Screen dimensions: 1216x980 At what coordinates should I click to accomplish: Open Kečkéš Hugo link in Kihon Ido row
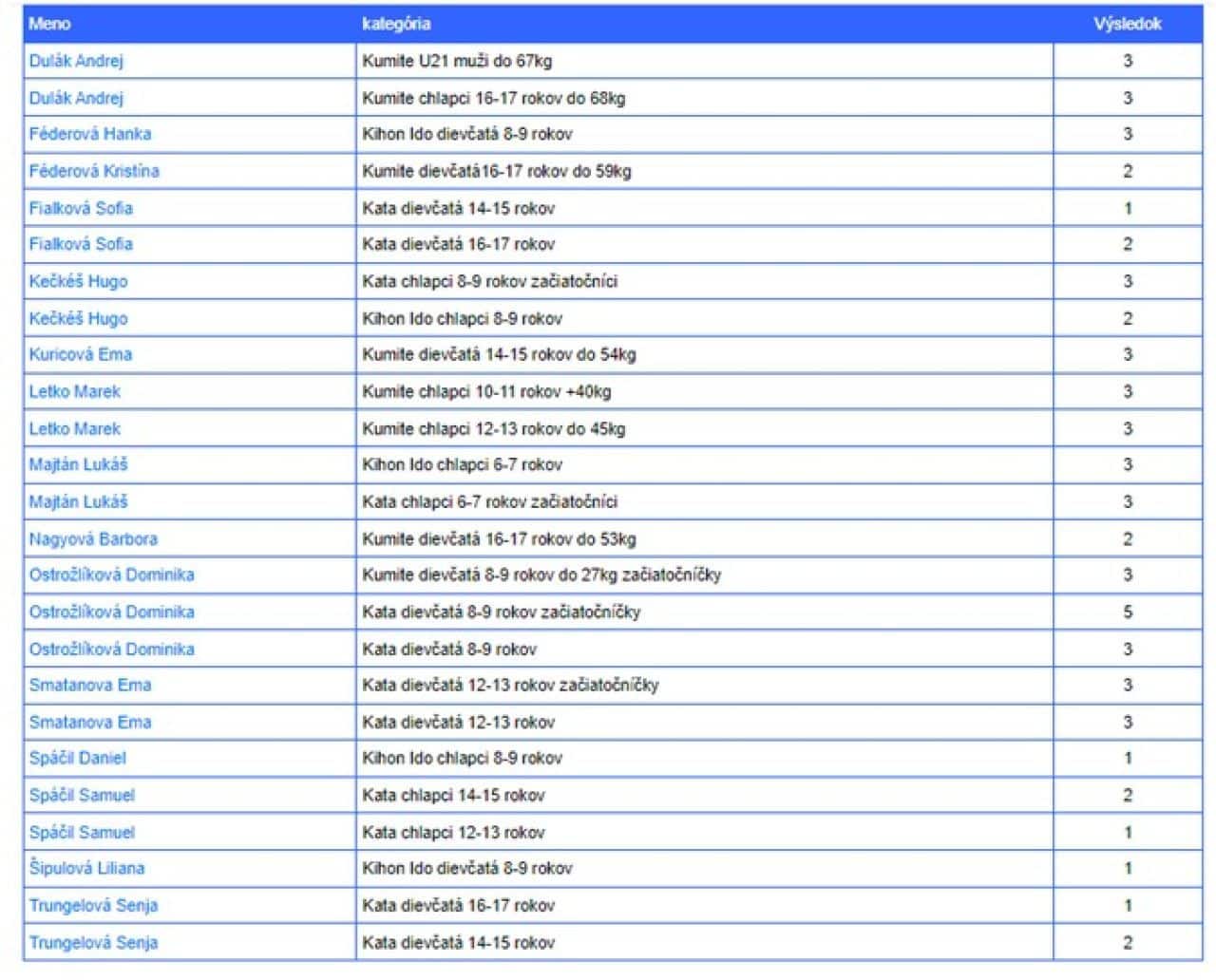[78, 318]
